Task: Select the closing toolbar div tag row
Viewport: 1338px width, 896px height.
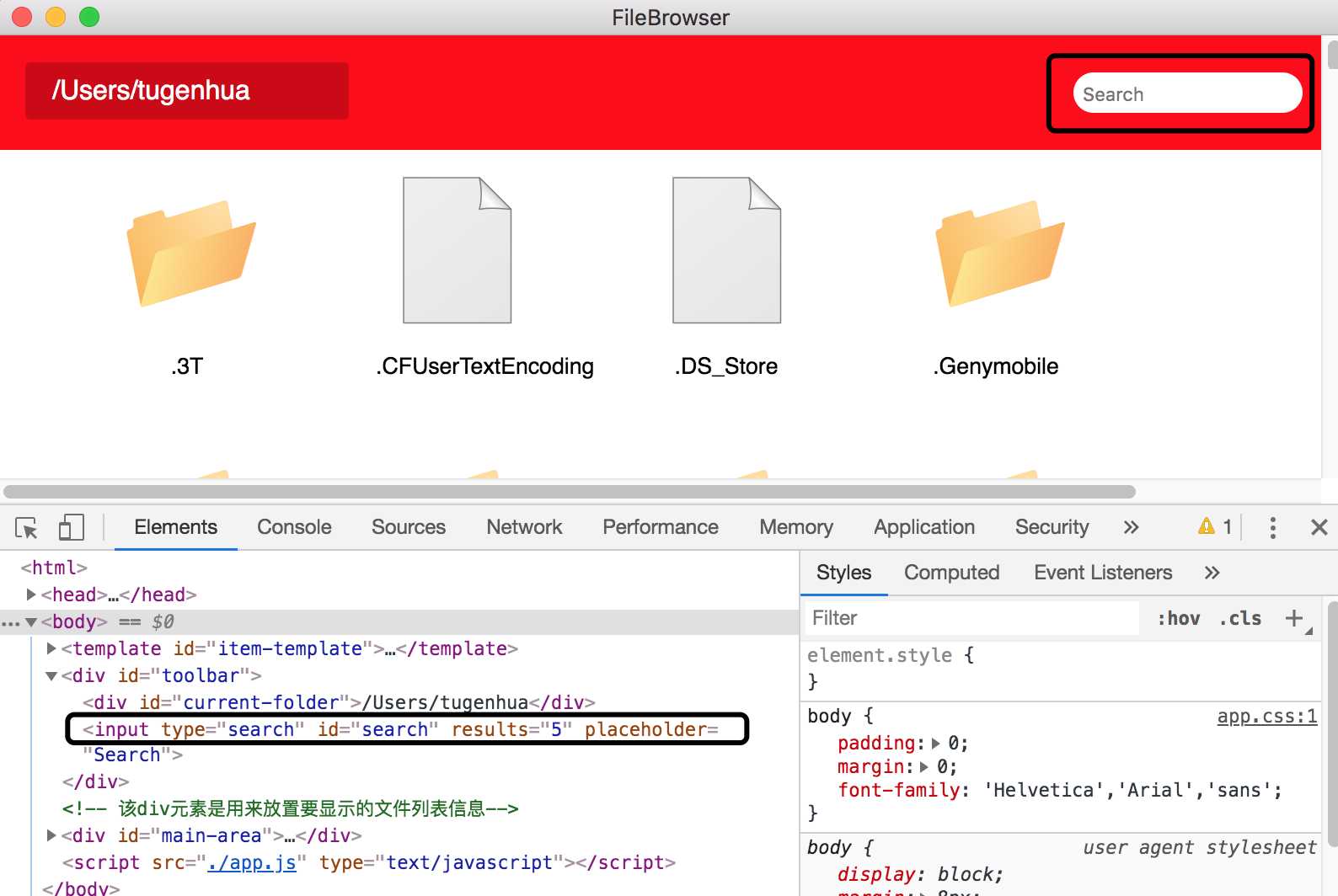Action: [x=95, y=781]
